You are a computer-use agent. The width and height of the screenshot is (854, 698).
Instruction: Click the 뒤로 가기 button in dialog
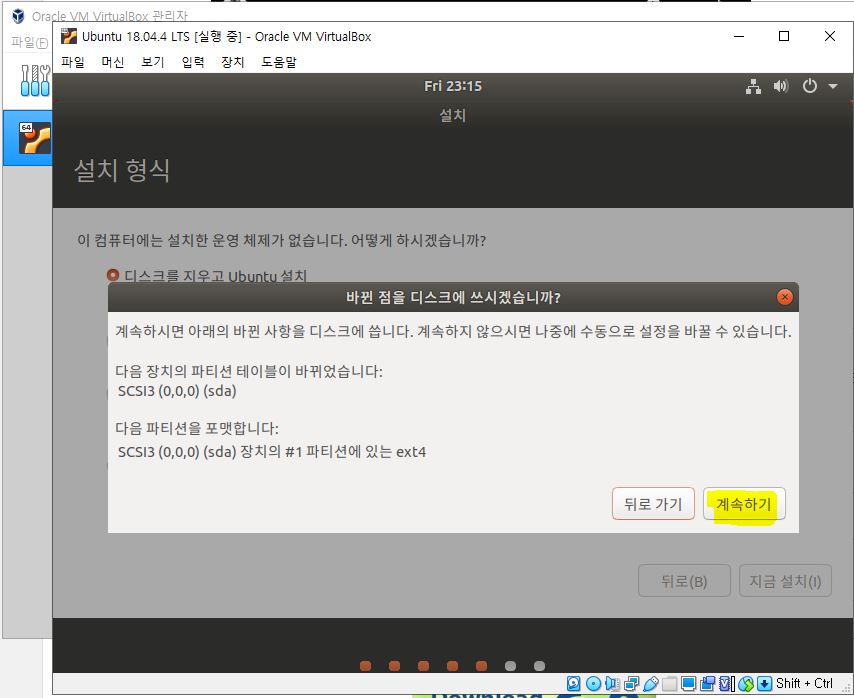[653, 504]
